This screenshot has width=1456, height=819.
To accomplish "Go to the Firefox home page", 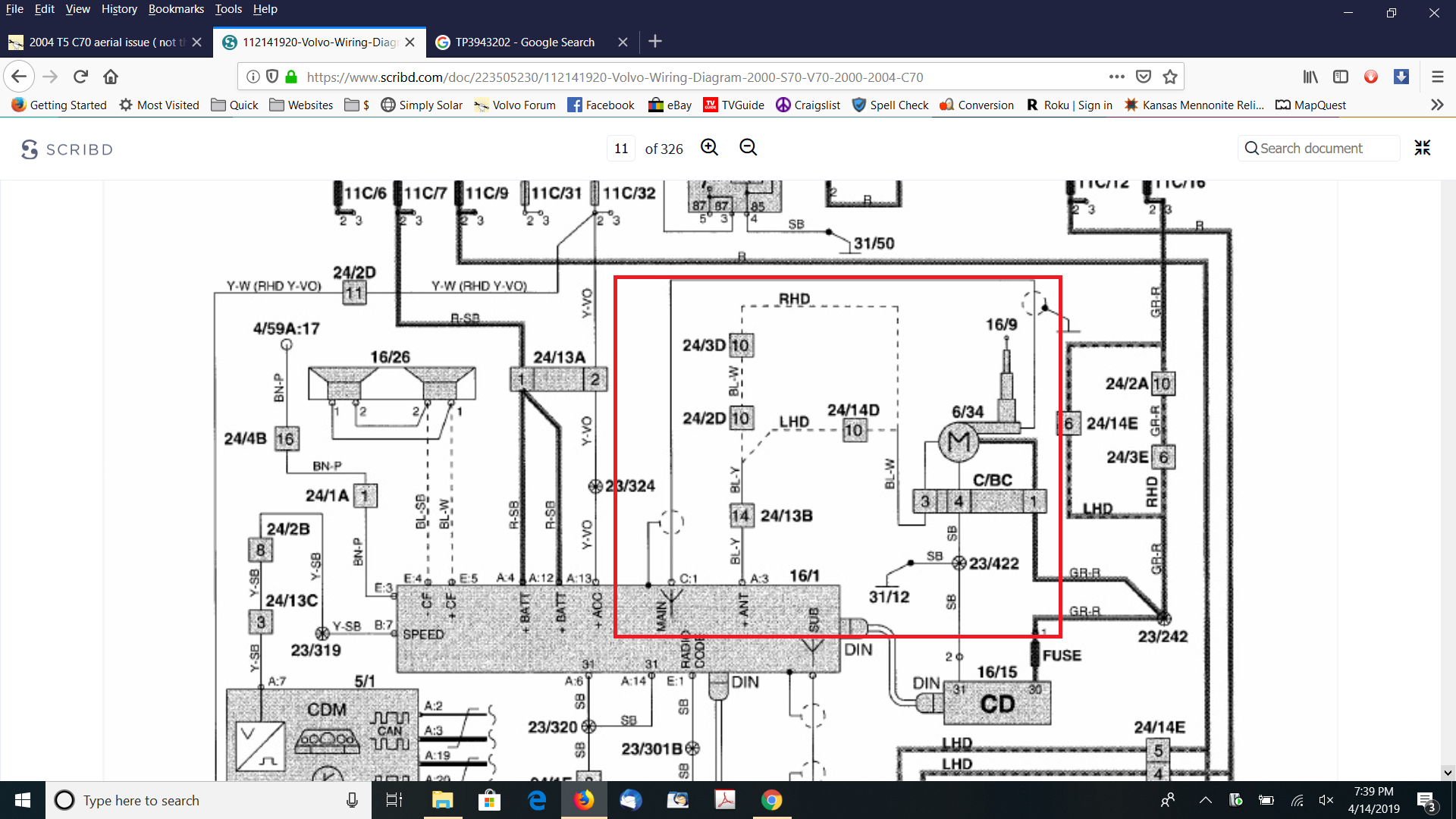I will tap(111, 77).
